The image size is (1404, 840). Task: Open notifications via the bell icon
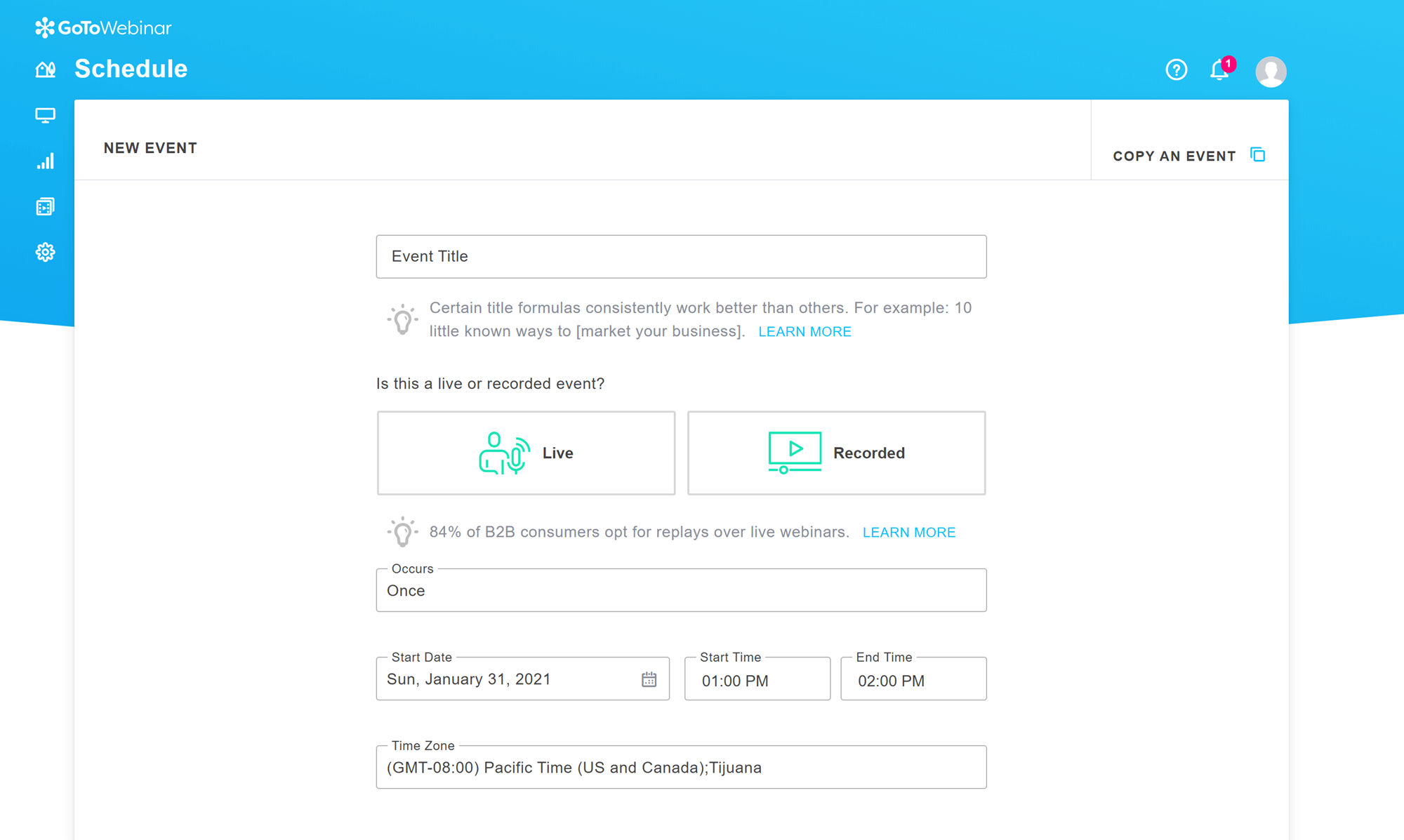[1219, 70]
